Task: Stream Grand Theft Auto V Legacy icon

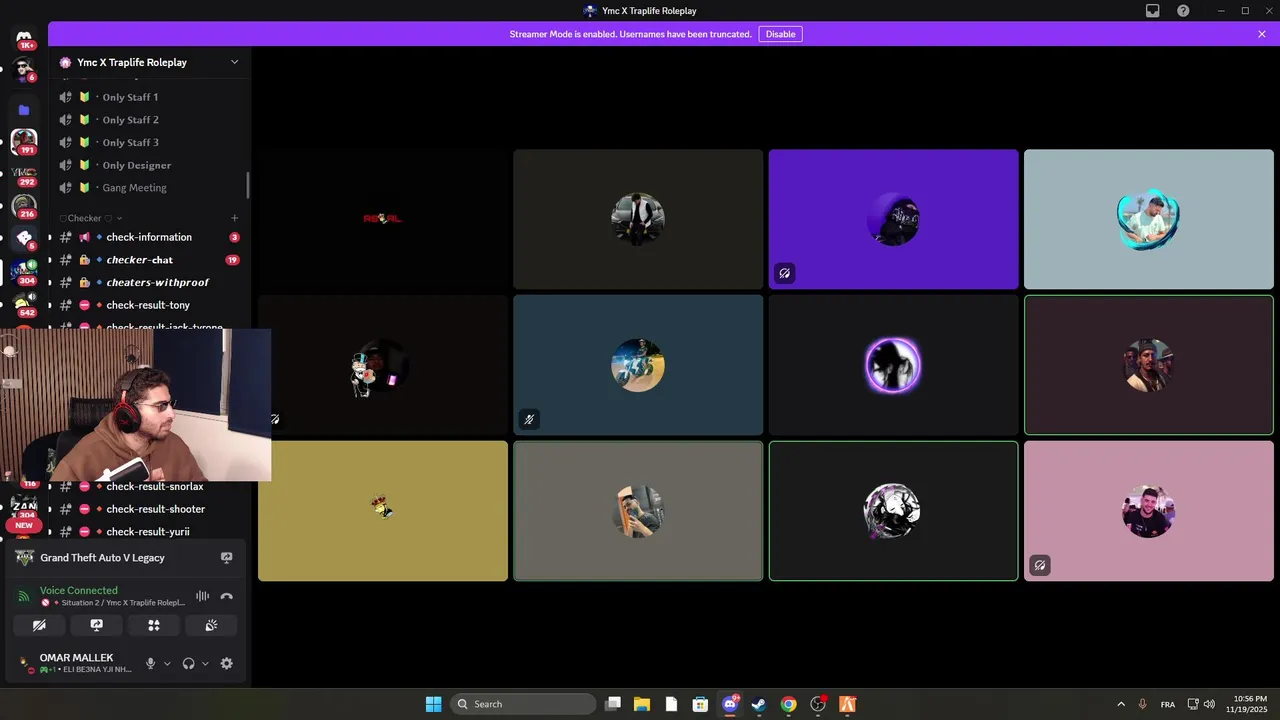Action: 226,558
